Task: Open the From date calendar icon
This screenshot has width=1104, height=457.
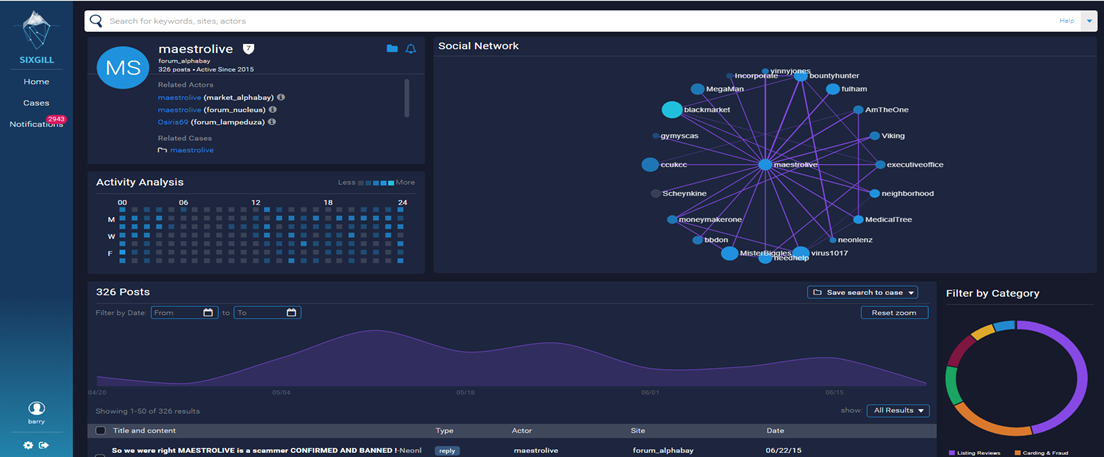Action: click(x=208, y=313)
